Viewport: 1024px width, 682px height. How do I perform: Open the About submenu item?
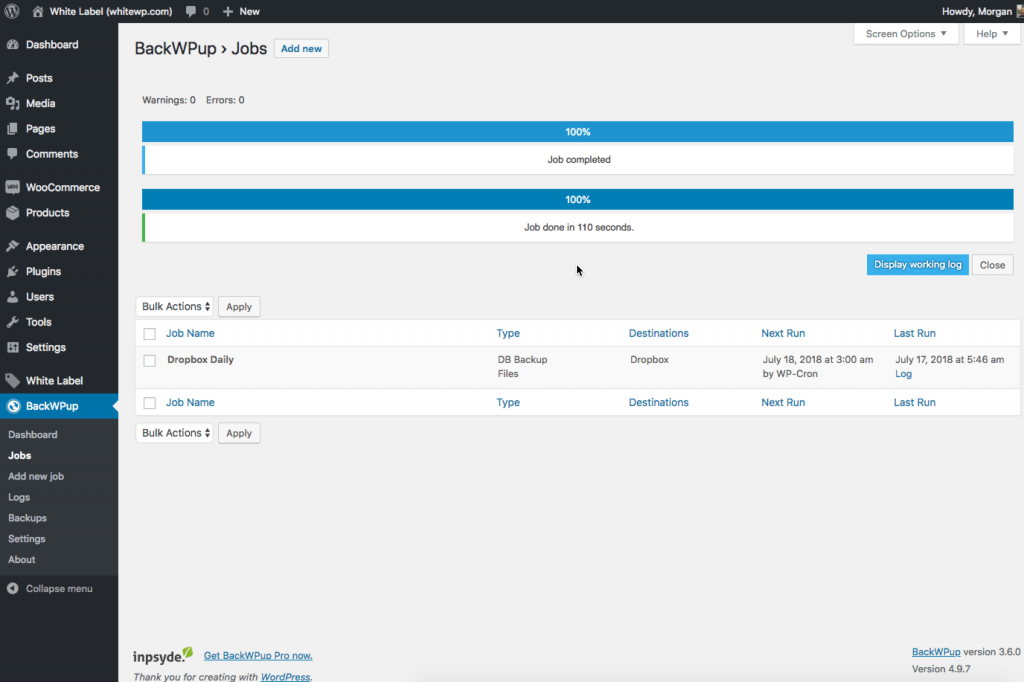pyautogui.click(x=22, y=560)
